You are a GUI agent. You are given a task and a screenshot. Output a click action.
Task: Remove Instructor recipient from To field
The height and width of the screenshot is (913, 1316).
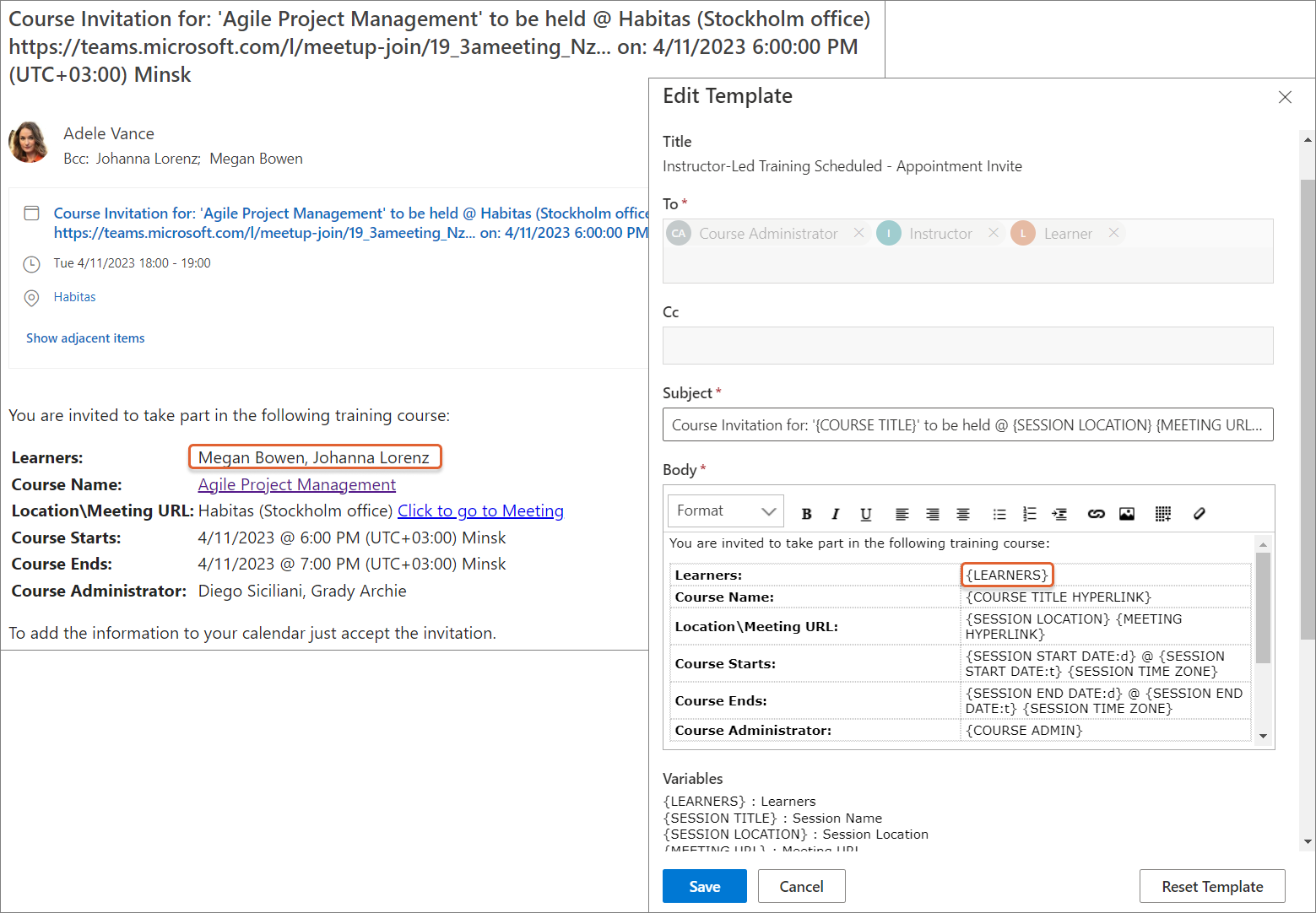pyautogui.click(x=994, y=233)
